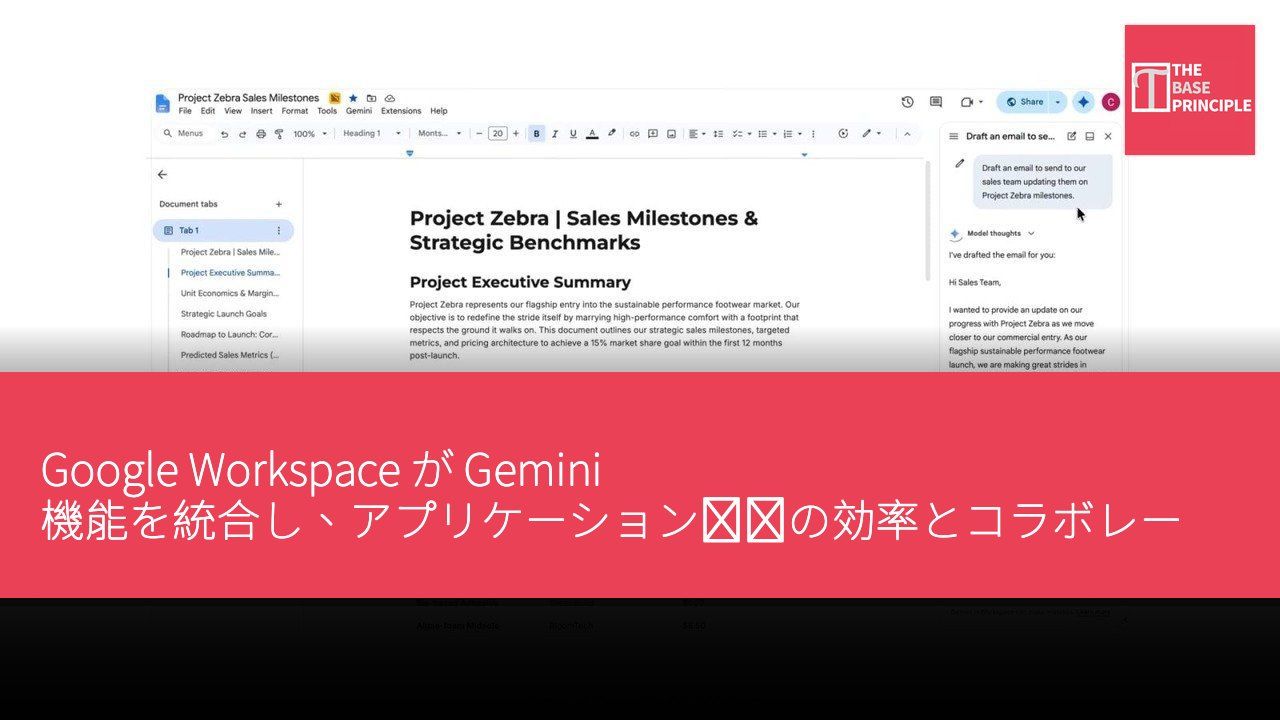This screenshot has height=720, width=1280.
Task: Jump to Unit Economics & Margin outline item
Action: pos(230,294)
